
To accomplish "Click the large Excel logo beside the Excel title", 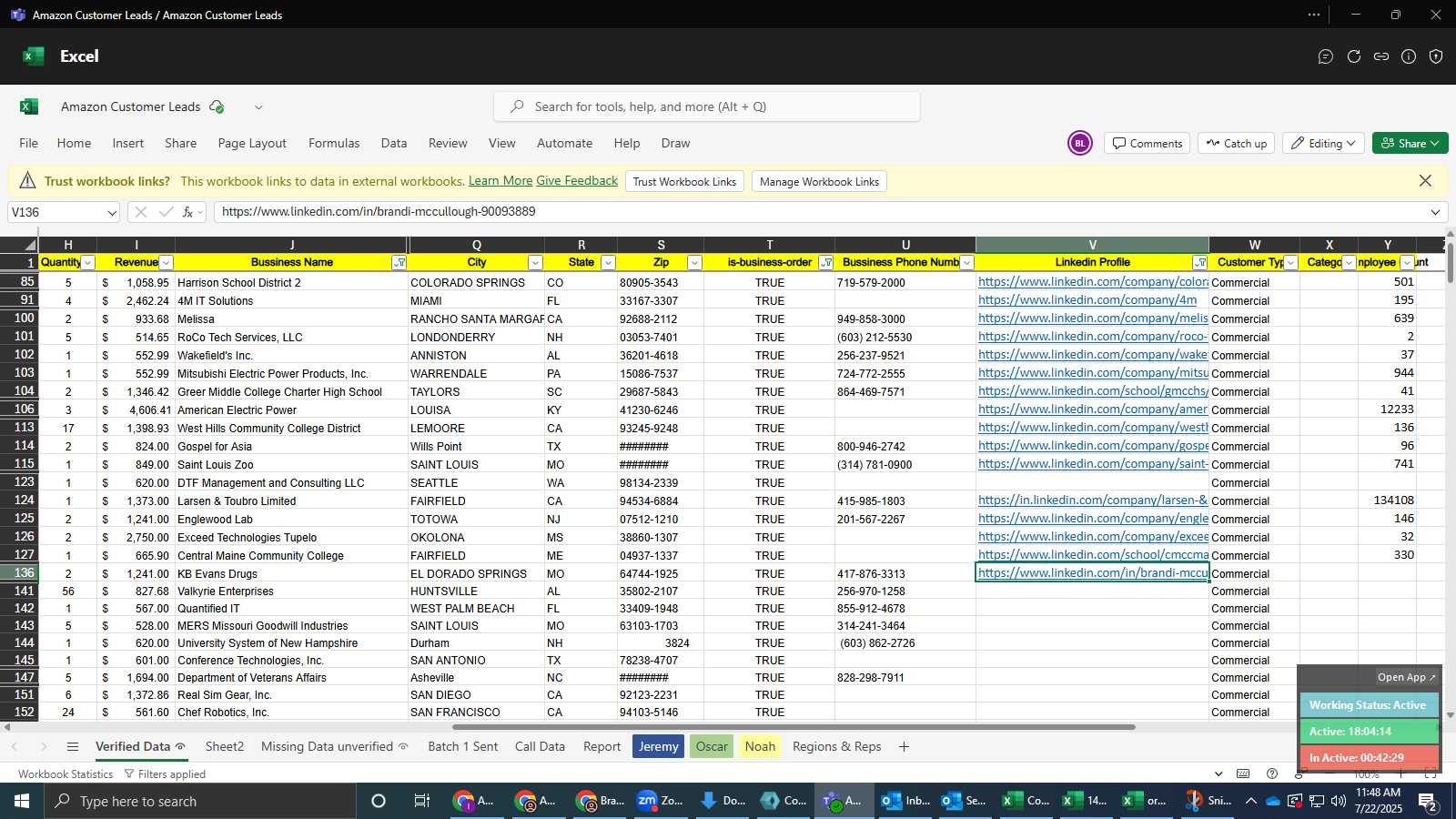I will [x=34, y=56].
